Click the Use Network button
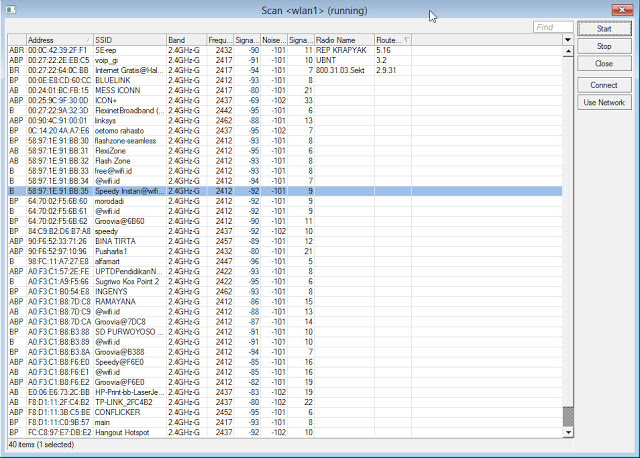Image resolution: width=640 pixels, height=458 pixels. (604, 102)
